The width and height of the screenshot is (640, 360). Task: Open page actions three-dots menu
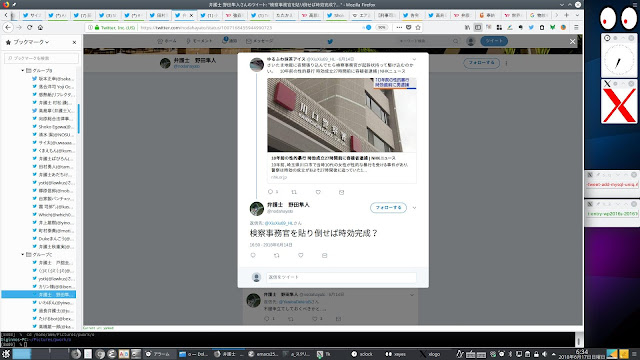(x=399, y=27)
